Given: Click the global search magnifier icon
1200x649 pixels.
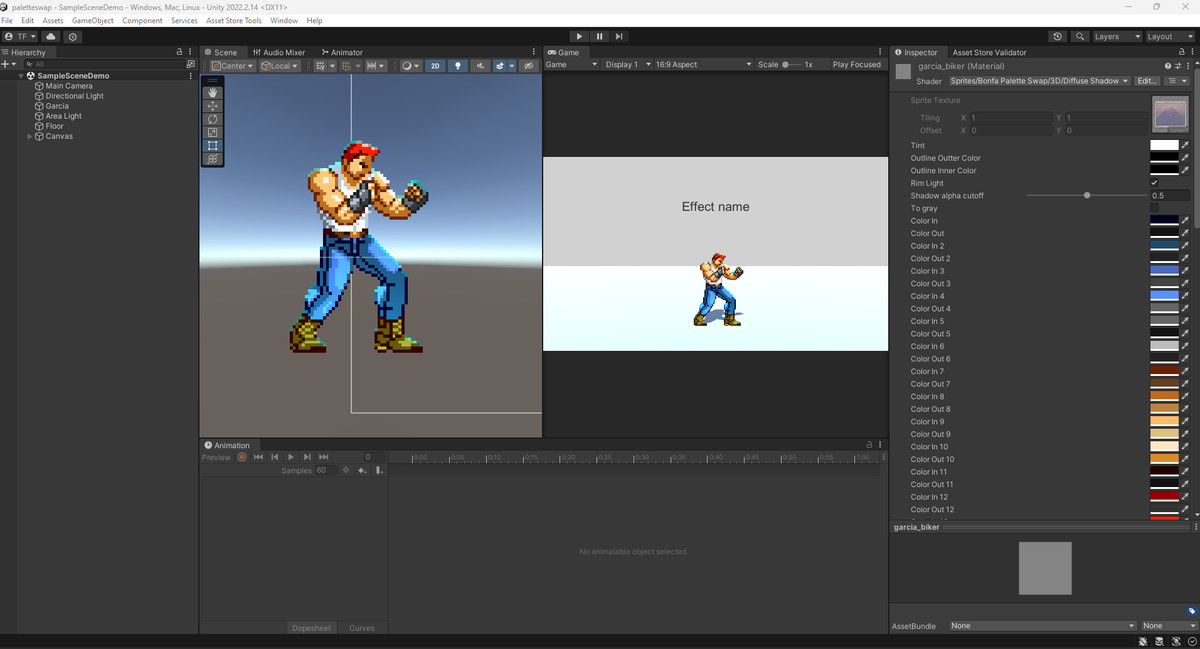Looking at the screenshot, I should [1080, 36].
